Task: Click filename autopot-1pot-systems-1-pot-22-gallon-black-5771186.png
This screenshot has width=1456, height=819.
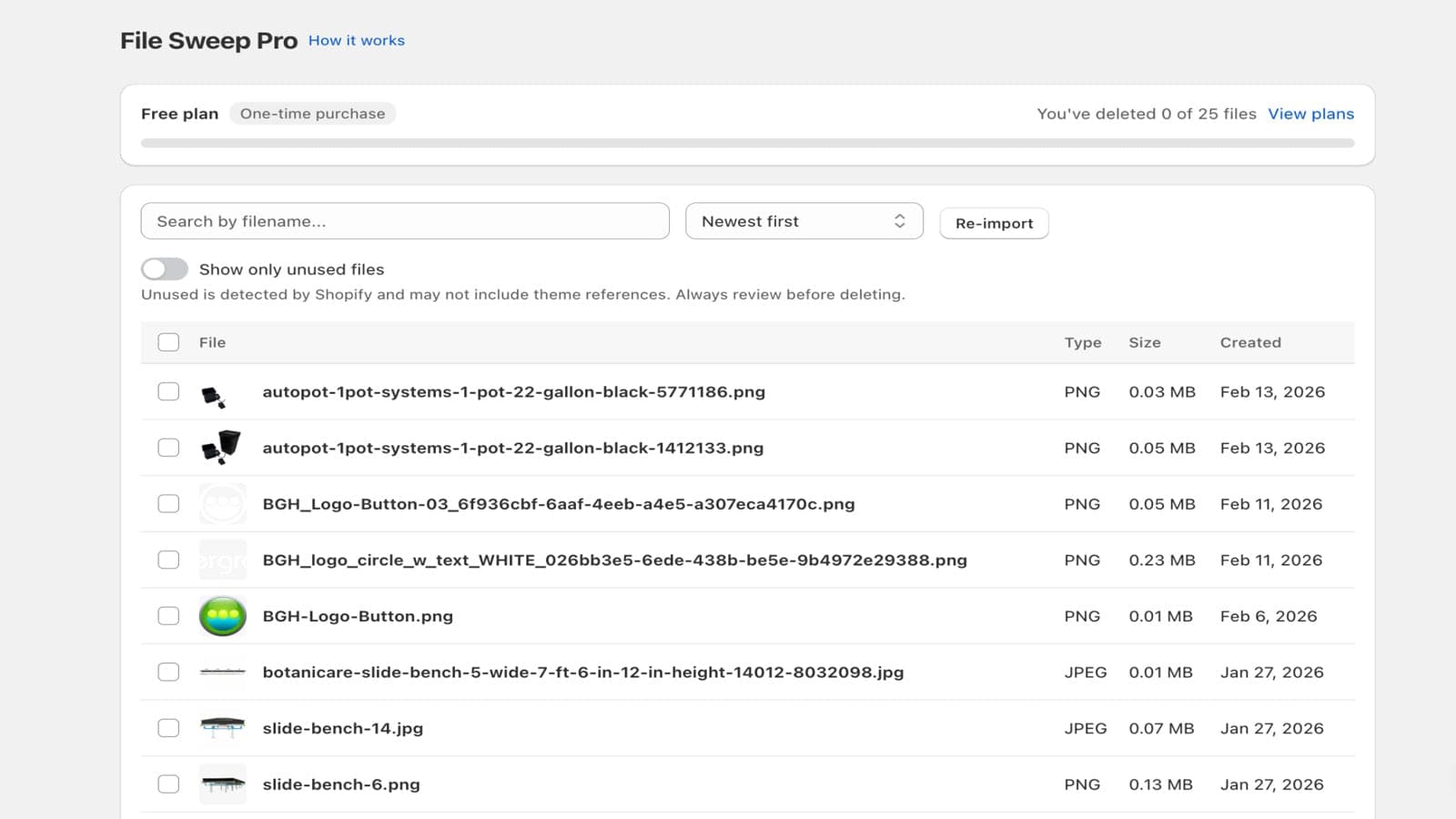Action: (x=514, y=391)
